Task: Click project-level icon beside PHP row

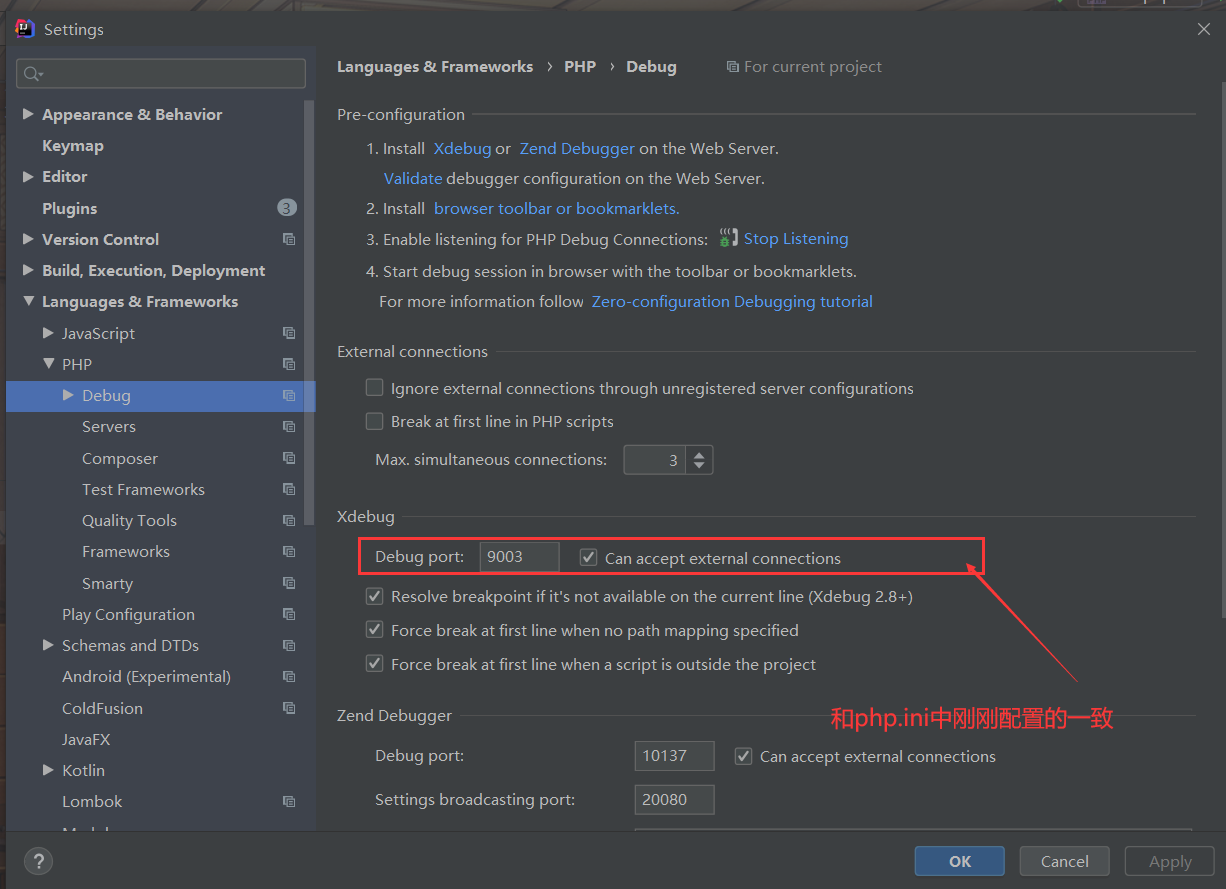Action: click(289, 364)
